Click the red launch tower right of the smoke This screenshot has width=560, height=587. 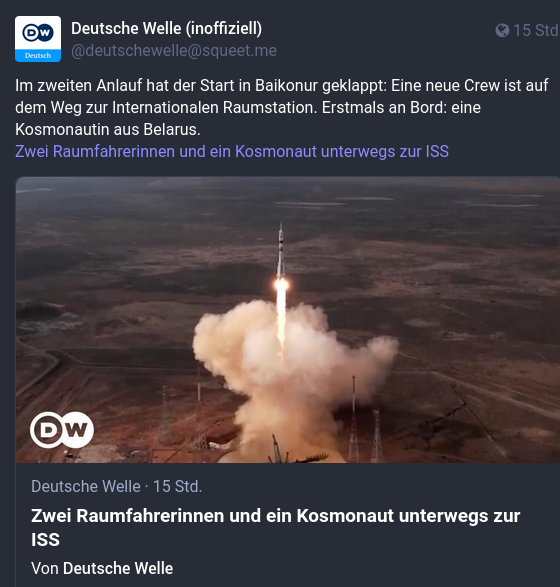pyautogui.click(x=353, y=417)
